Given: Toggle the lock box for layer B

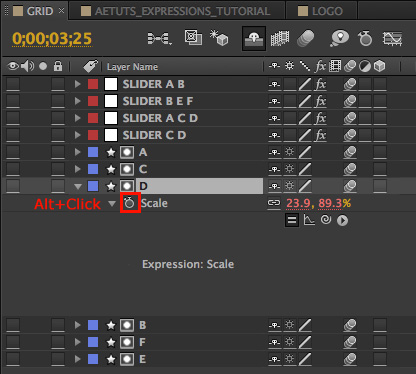Looking at the screenshot, I should pos(58,325).
